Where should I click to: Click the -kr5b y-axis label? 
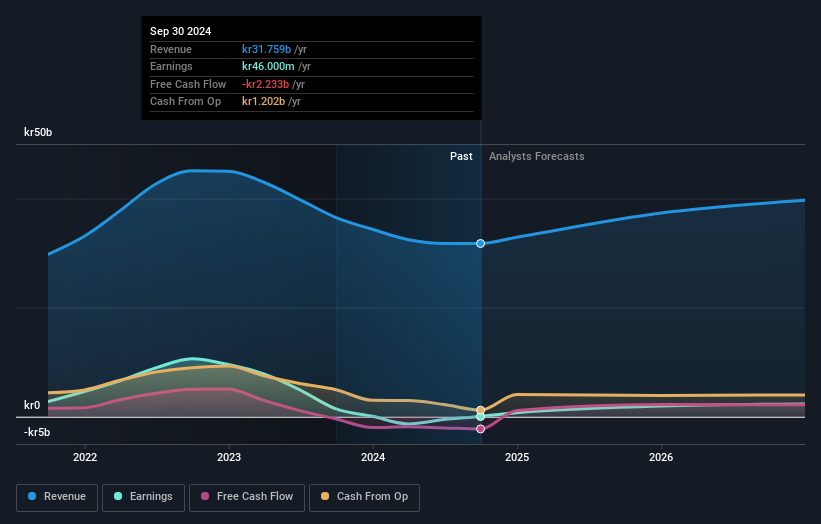tap(37, 432)
